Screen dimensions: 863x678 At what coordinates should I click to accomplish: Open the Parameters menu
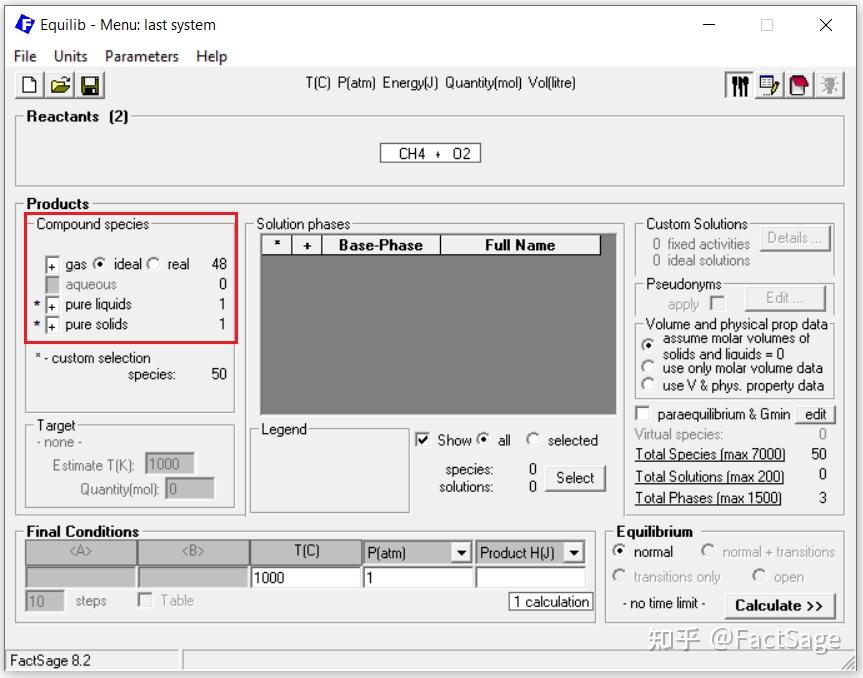click(142, 56)
